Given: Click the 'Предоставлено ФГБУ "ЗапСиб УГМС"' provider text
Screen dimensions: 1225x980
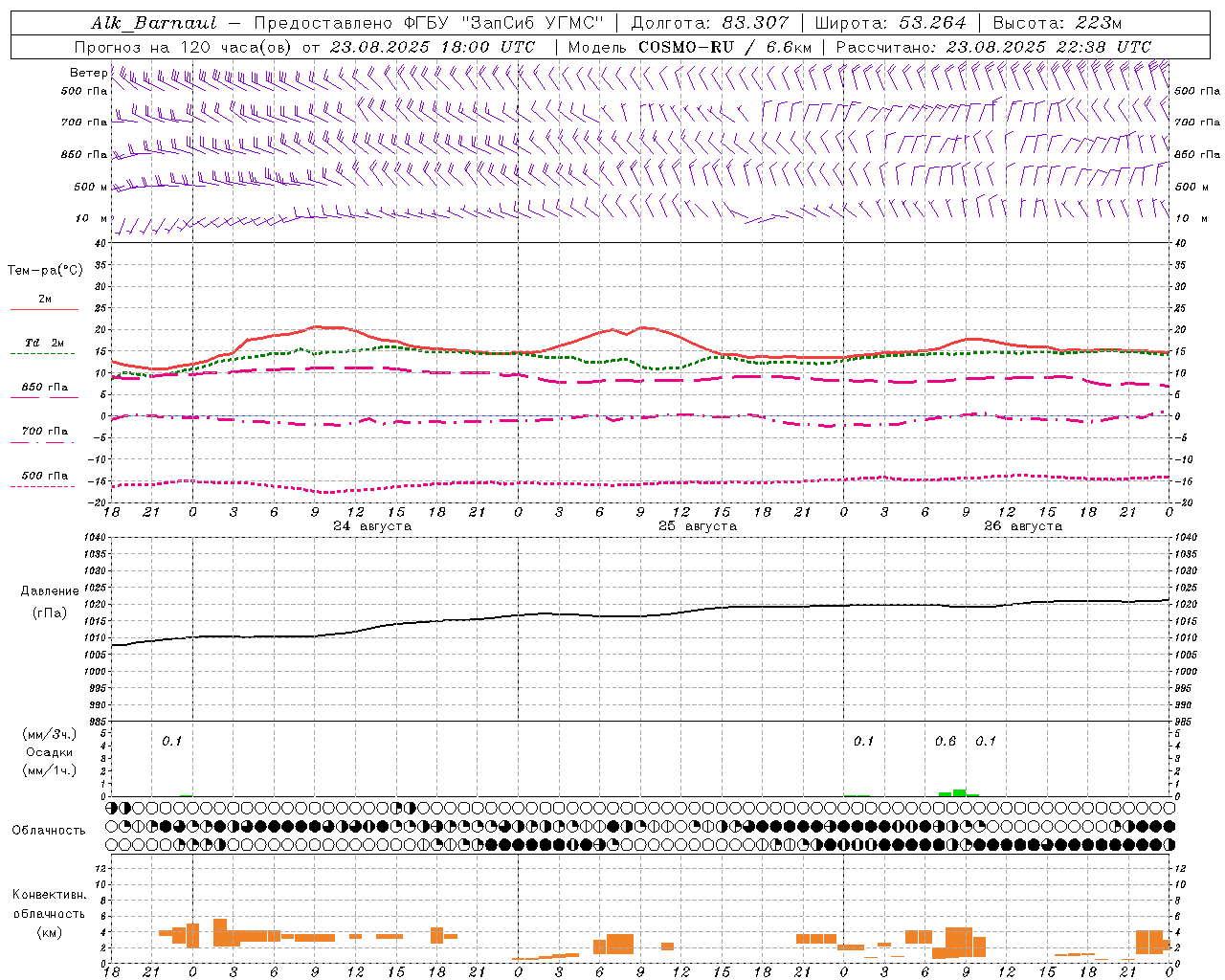Looking at the screenshot, I should point(429,23).
